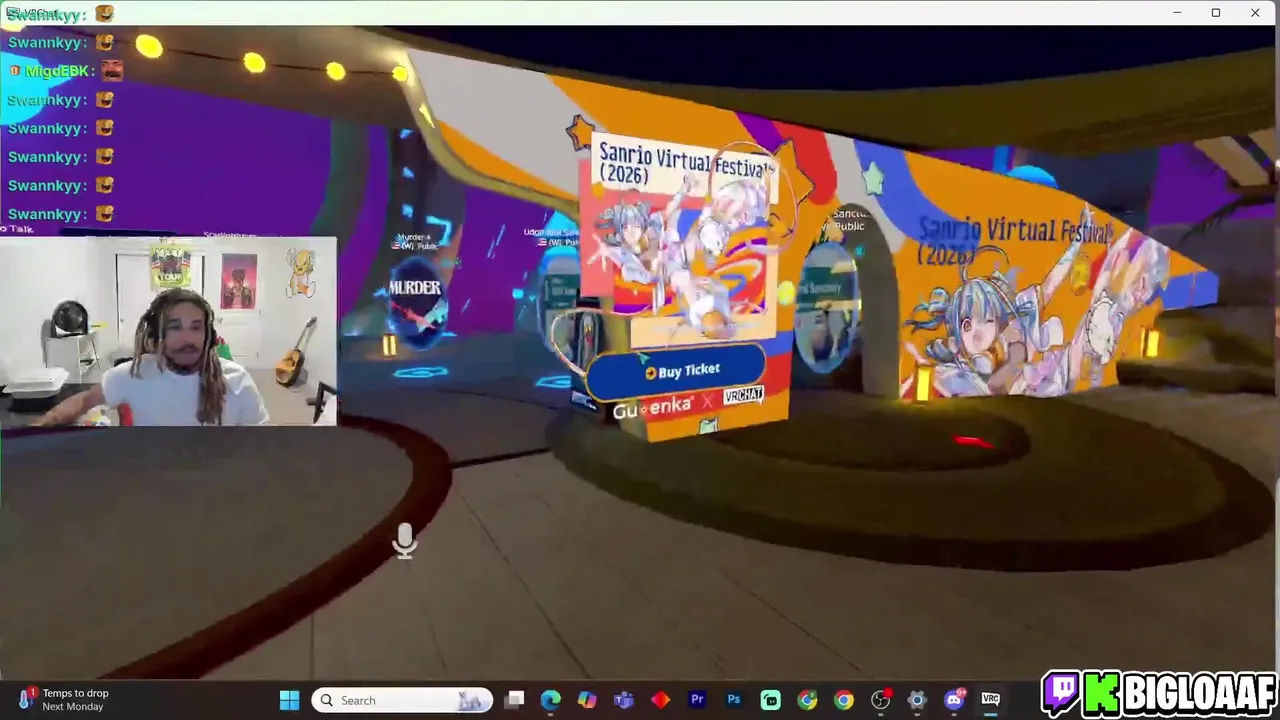Screen dimensions: 1280x720
Task: Click the taskbar Search box
Action: tap(402, 700)
